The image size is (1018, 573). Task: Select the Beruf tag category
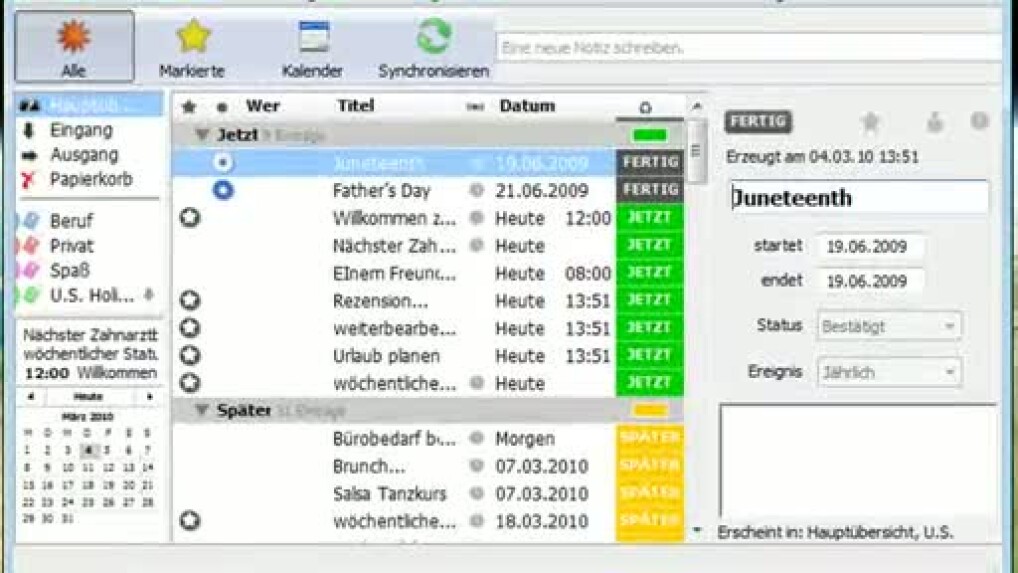coord(71,221)
